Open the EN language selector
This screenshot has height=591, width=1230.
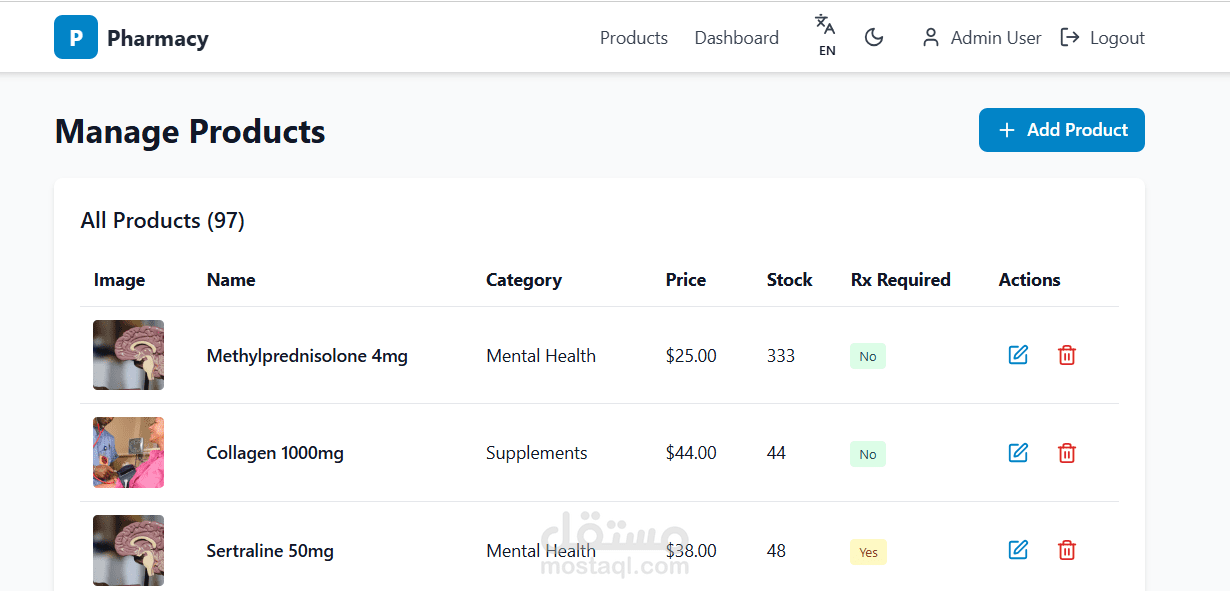coord(826,36)
